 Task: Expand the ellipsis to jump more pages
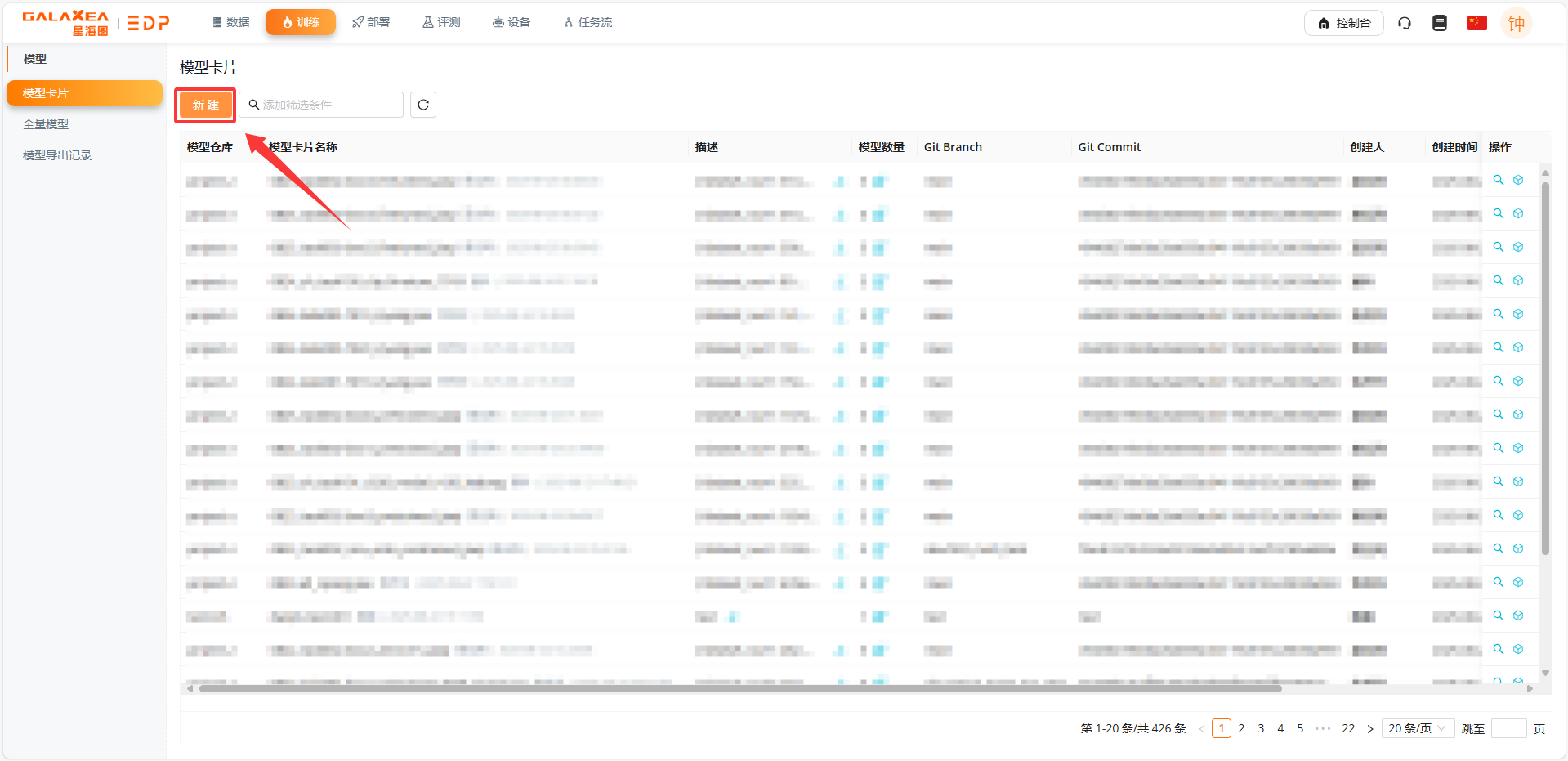click(x=1323, y=728)
